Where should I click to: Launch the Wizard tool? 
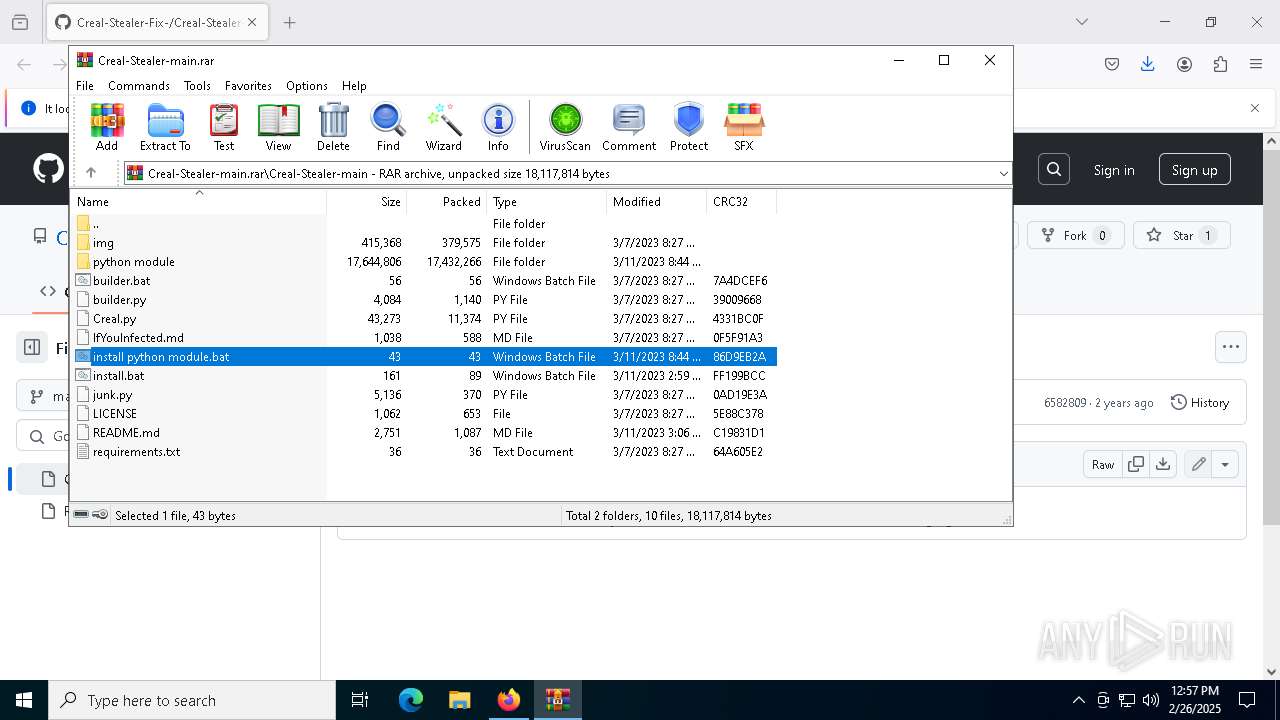pos(444,127)
